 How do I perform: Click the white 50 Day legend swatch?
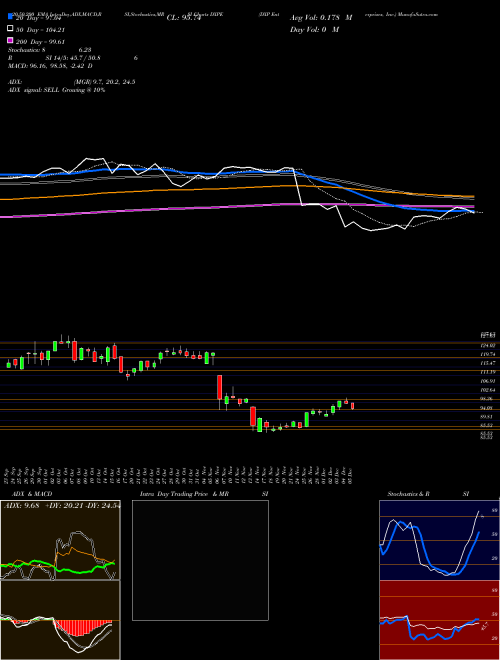(x=10, y=29)
